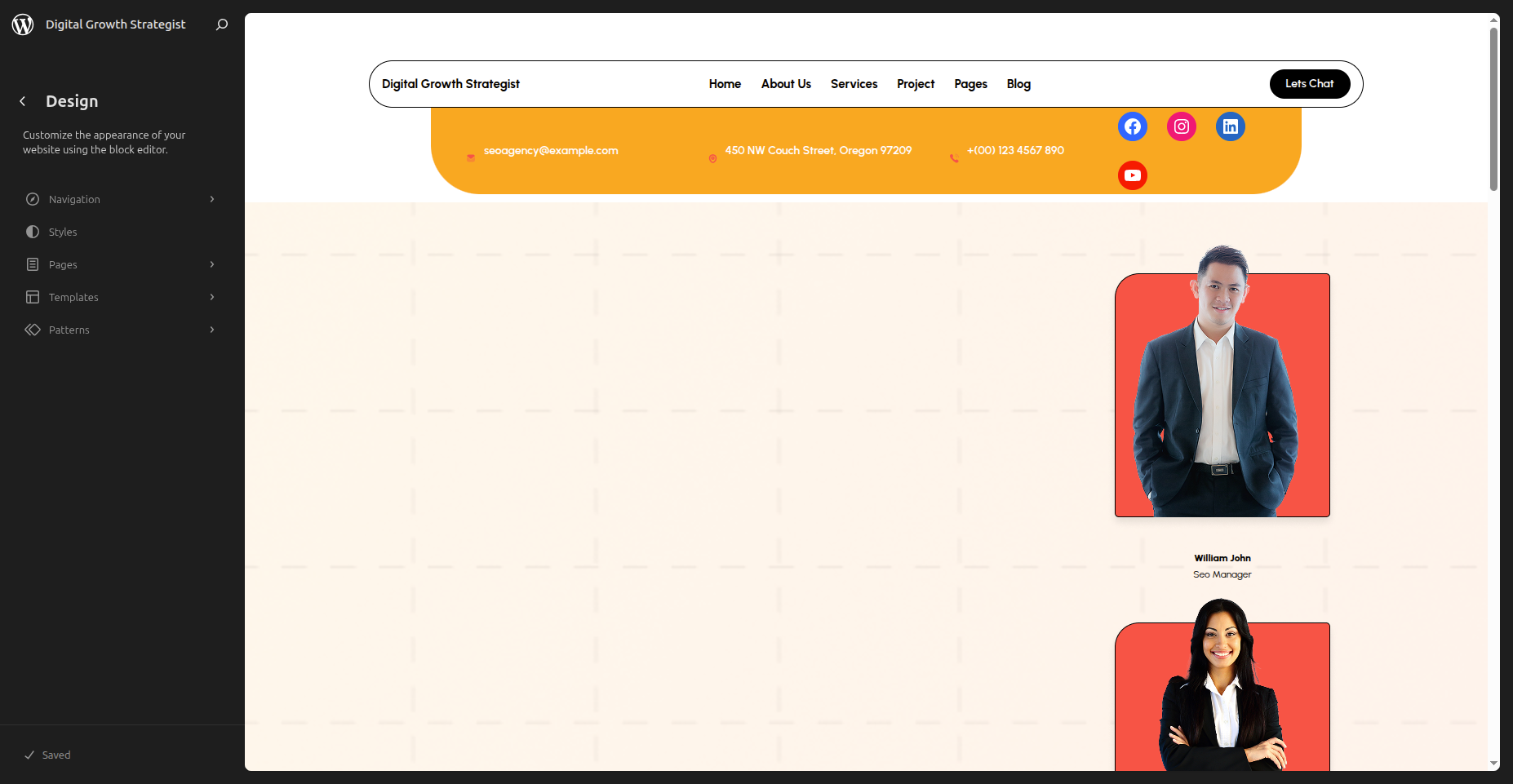
Task: Click Home in the site menu
Action: 725,84
